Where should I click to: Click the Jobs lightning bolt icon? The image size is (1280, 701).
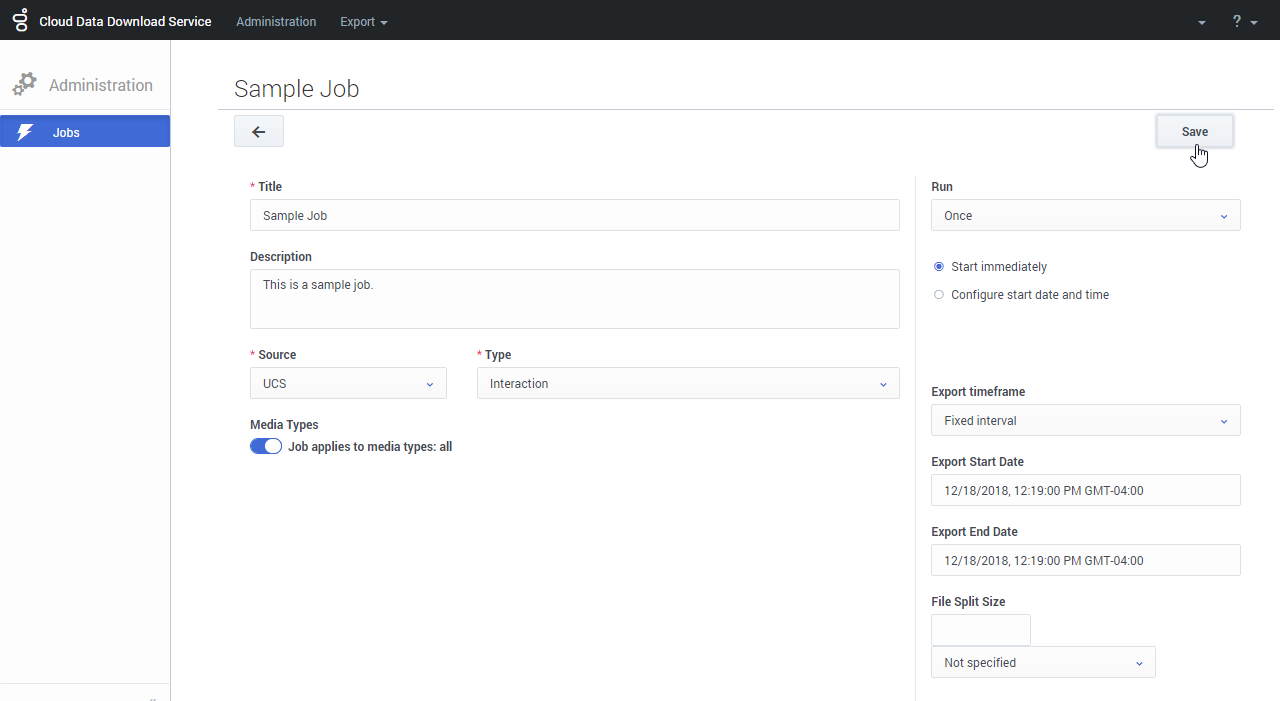(x=26, y=132)
